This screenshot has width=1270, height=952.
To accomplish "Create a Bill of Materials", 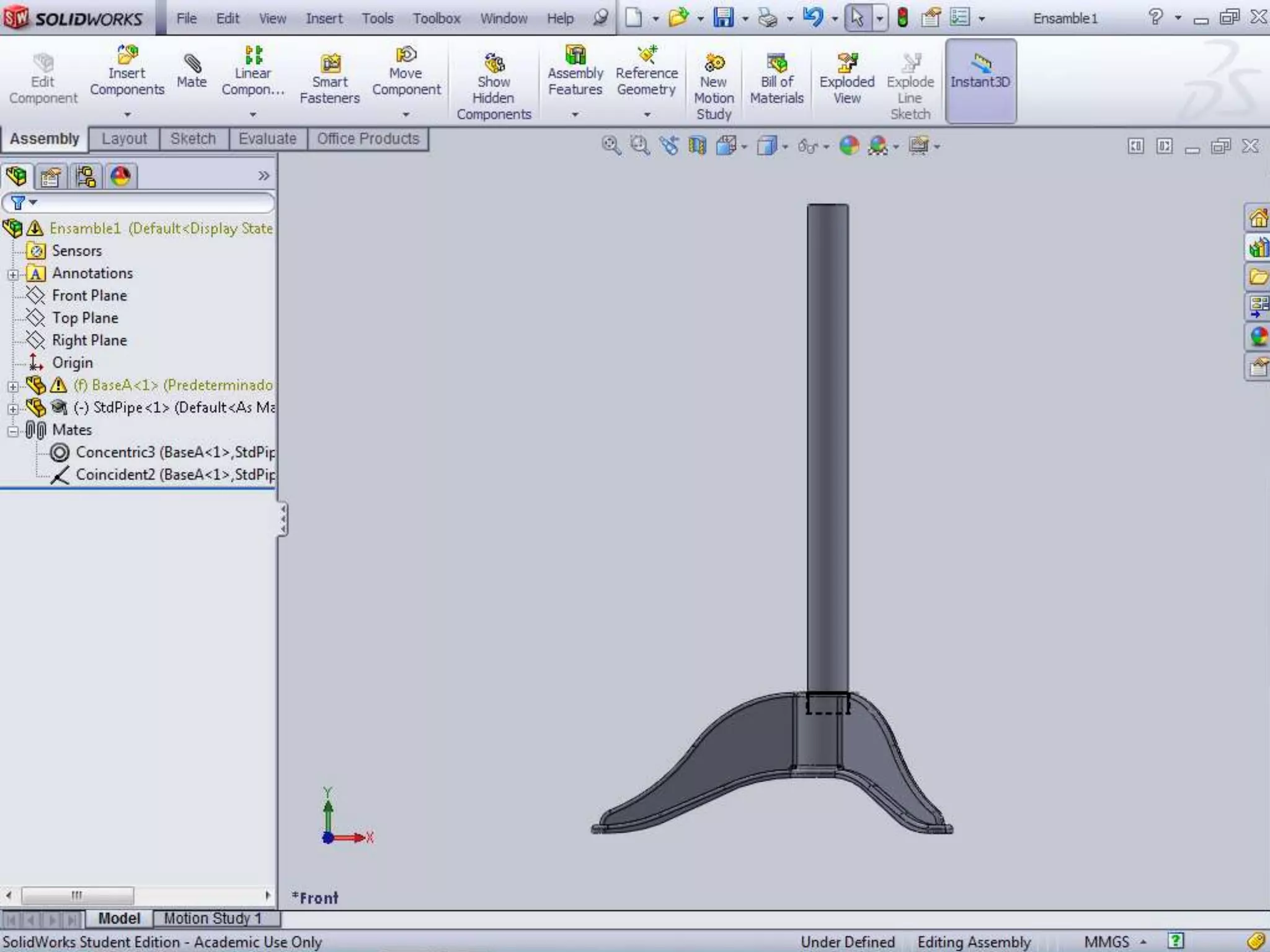I will click(x=776, y=79).
